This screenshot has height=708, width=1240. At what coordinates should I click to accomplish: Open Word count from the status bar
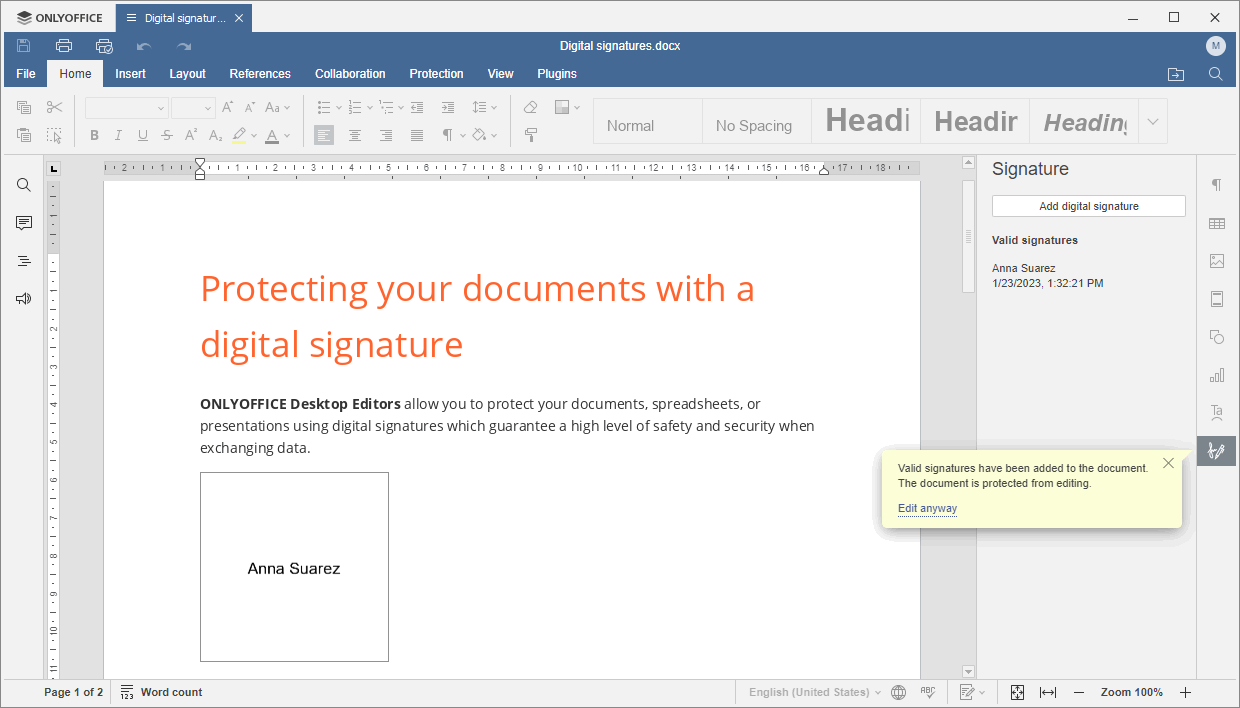[x=161, y=691]
